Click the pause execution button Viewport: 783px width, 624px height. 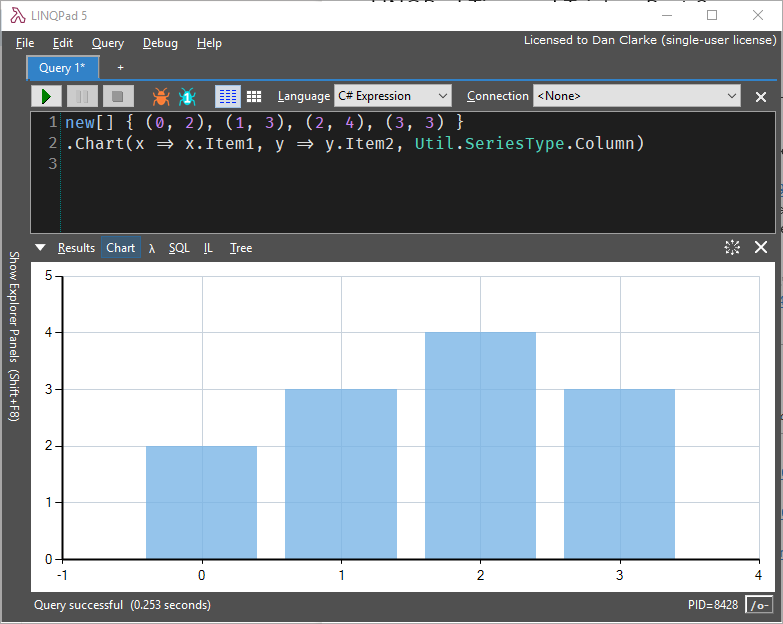tap(82, 96)
